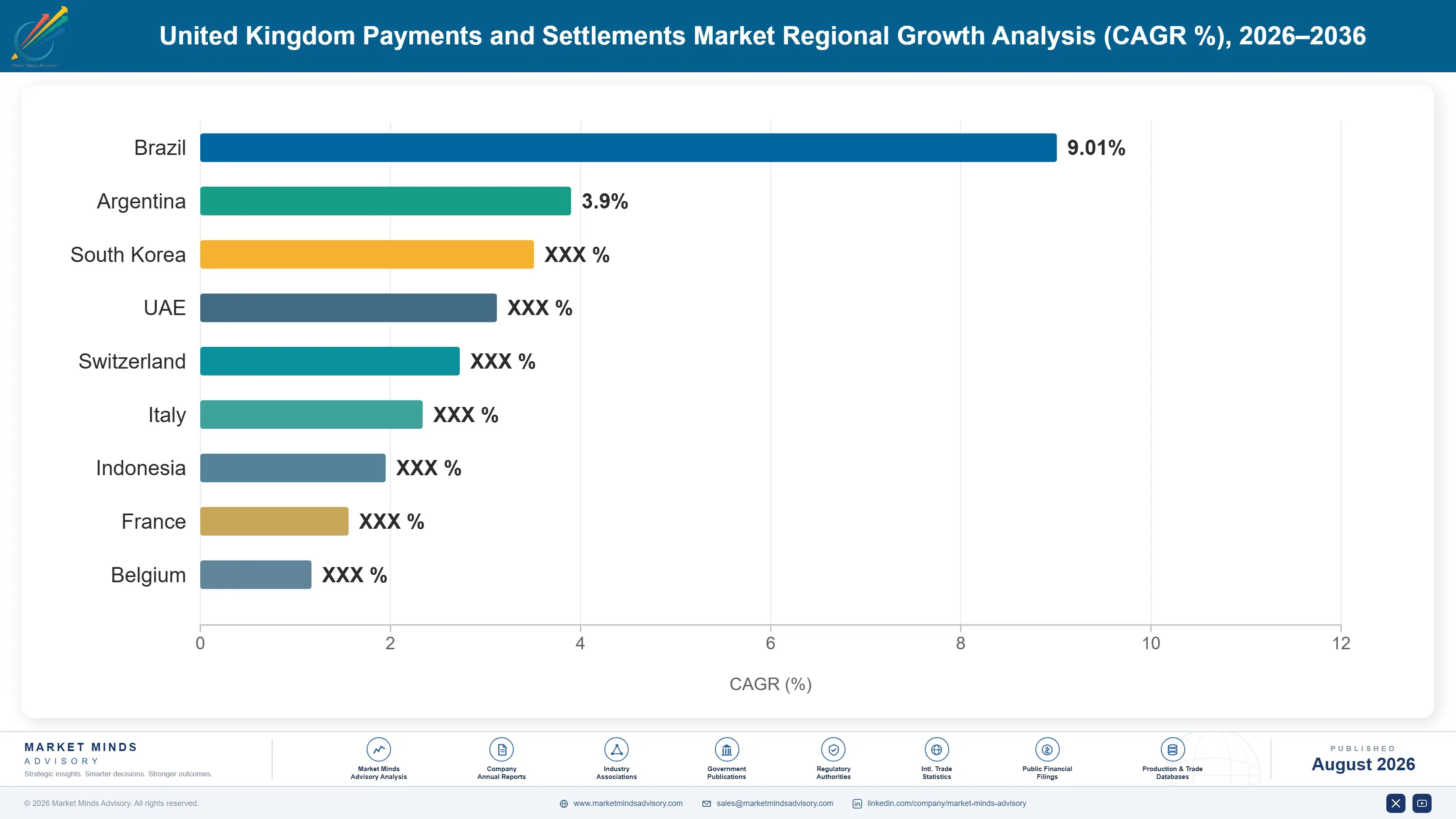The image size is (1456, 819).
Task: Click the Belgium axis label
Action: click(x=148, y=575)
